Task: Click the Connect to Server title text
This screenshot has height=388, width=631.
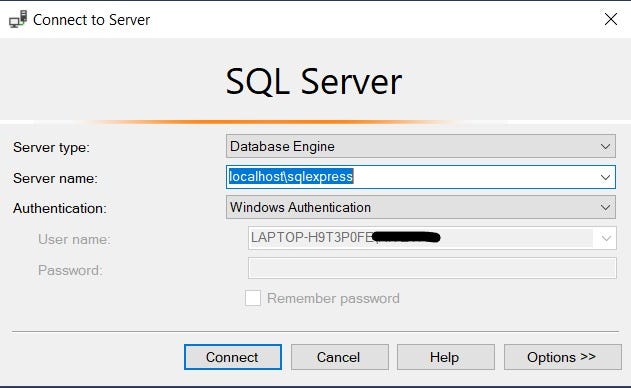Action: (x=91, y=20)
